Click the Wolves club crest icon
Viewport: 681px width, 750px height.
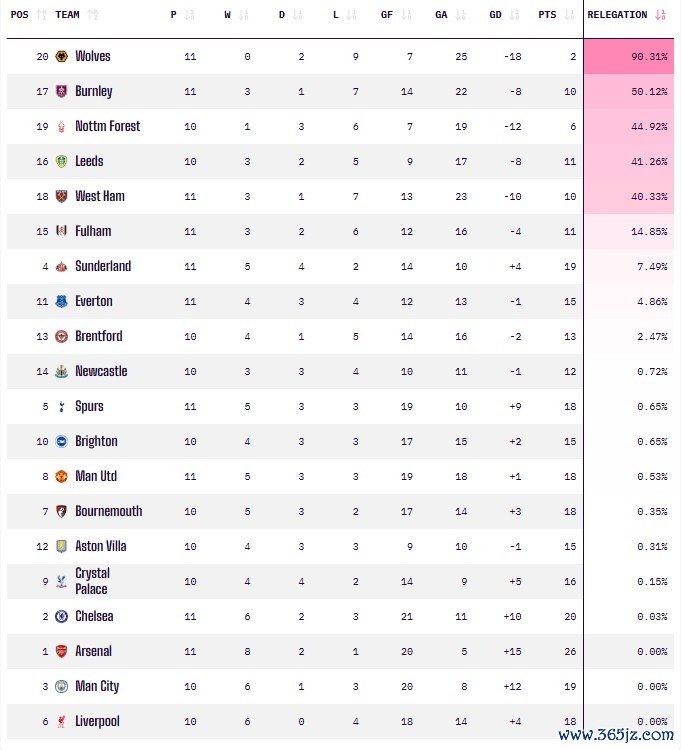(62, 57)
